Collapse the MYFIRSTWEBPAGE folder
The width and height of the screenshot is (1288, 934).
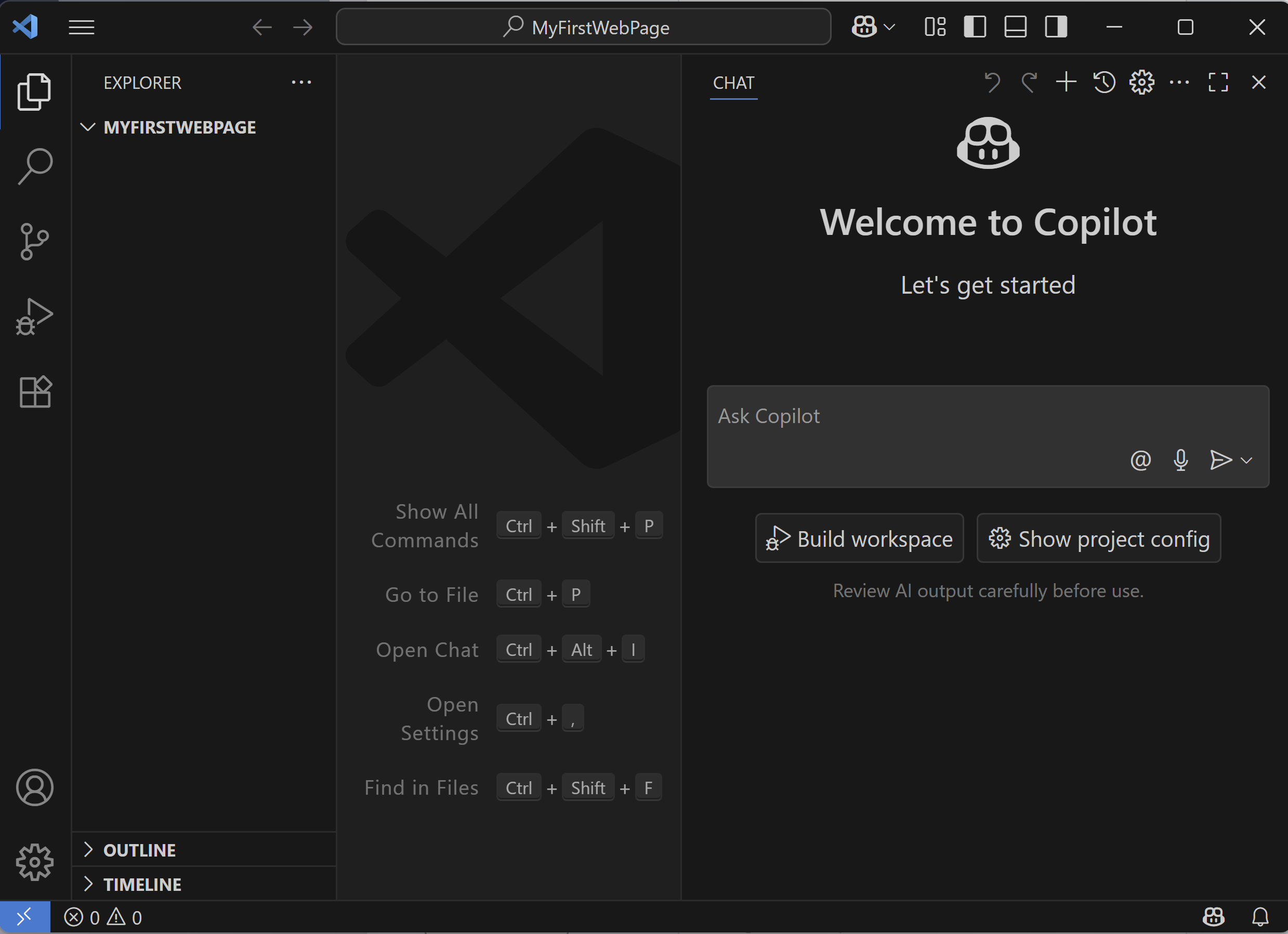pyautogui.click(x=88, y=127)
